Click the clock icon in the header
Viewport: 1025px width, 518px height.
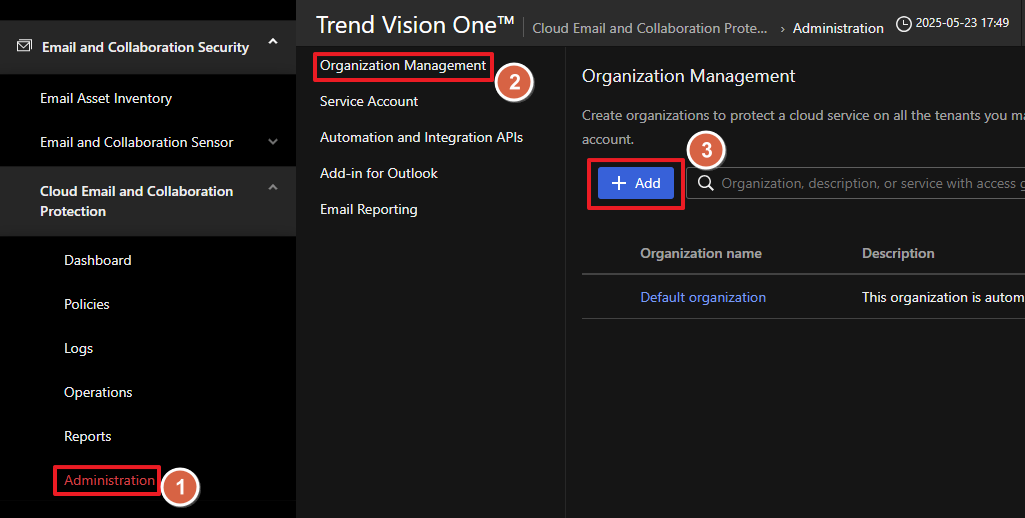pos(904,24)
